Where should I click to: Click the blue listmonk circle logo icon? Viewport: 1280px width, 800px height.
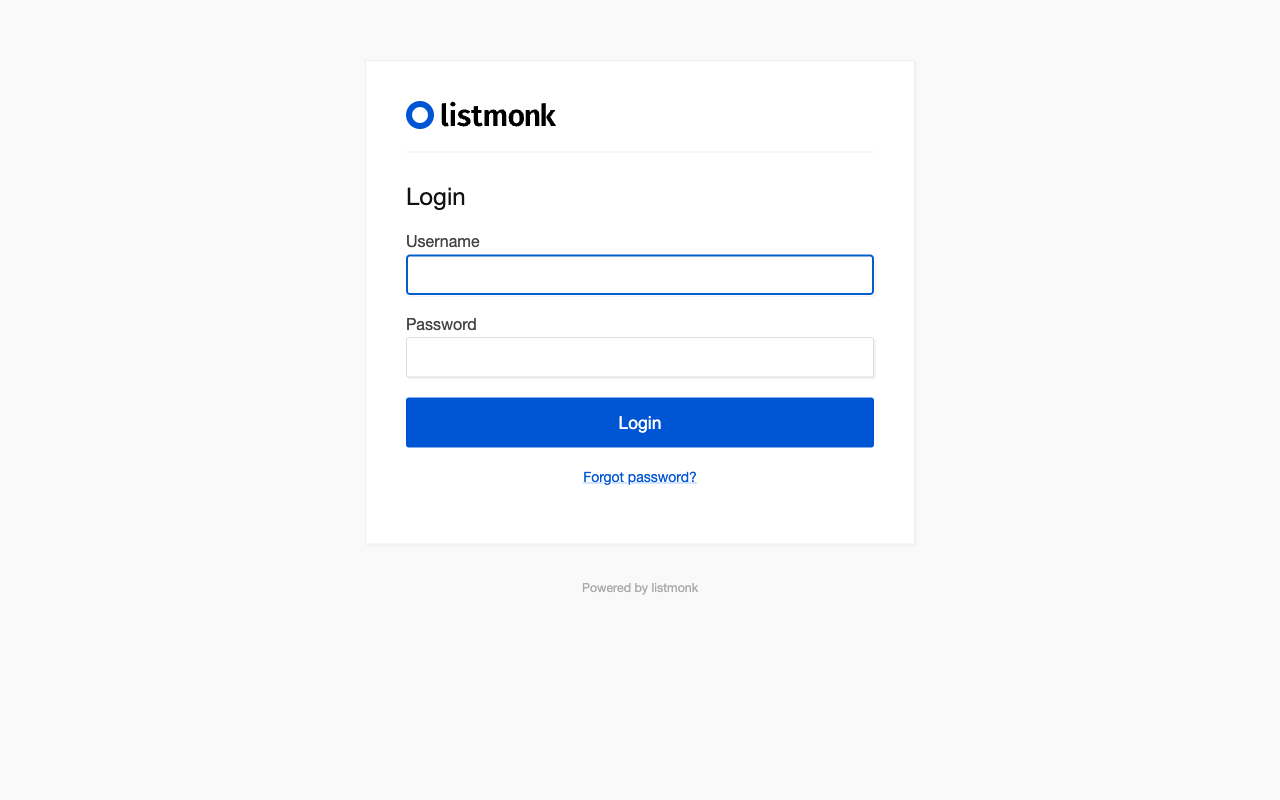(420, 115)
